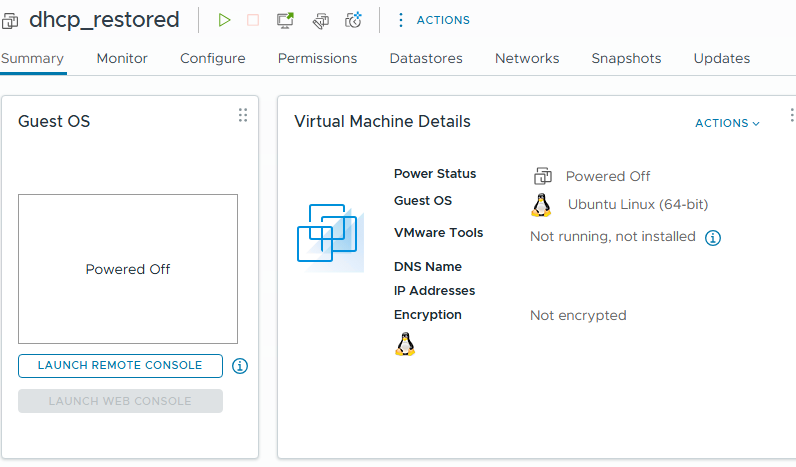Click the 'Not encrypted' value
Viewport: 796px width, 467px height.
point(578,315)
